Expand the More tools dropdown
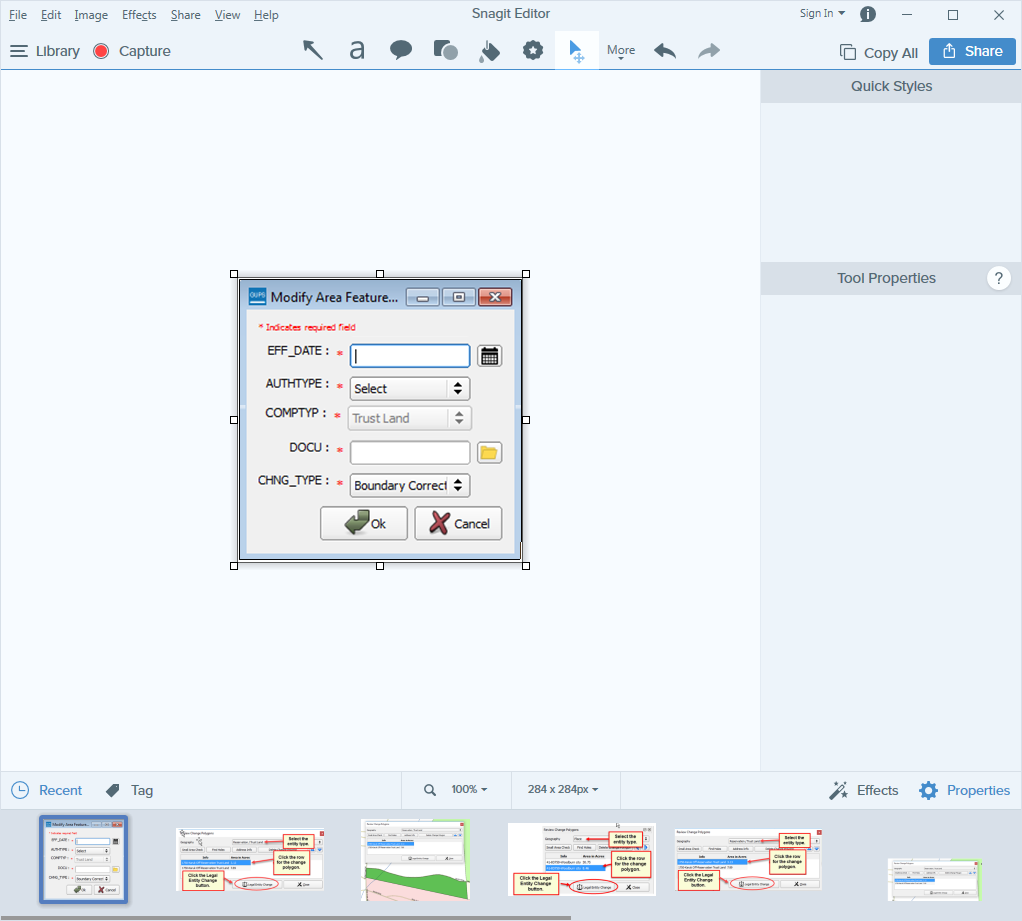 coord(621,51)
